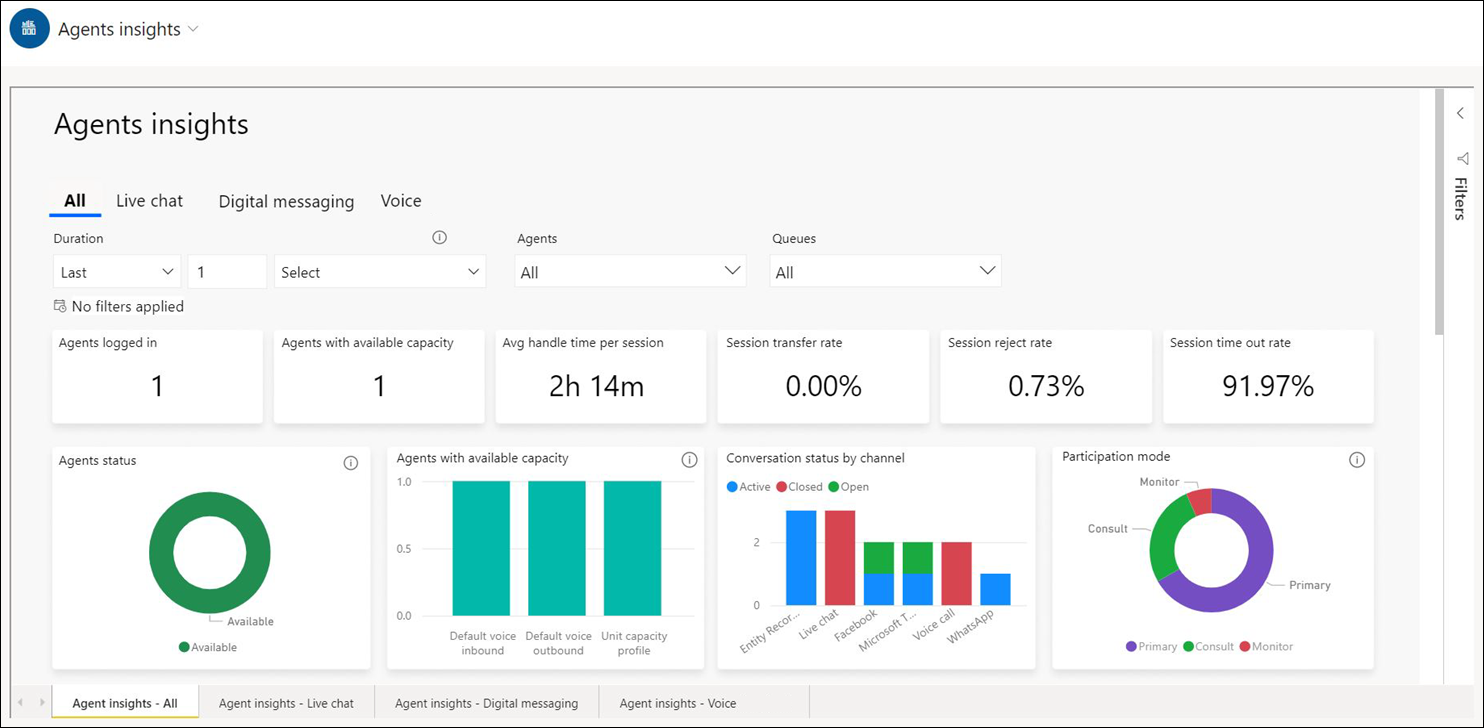Click the Agents with available capacity chart info icon
Viewport: 1484px width, 728px height.
tap(689, 460)
